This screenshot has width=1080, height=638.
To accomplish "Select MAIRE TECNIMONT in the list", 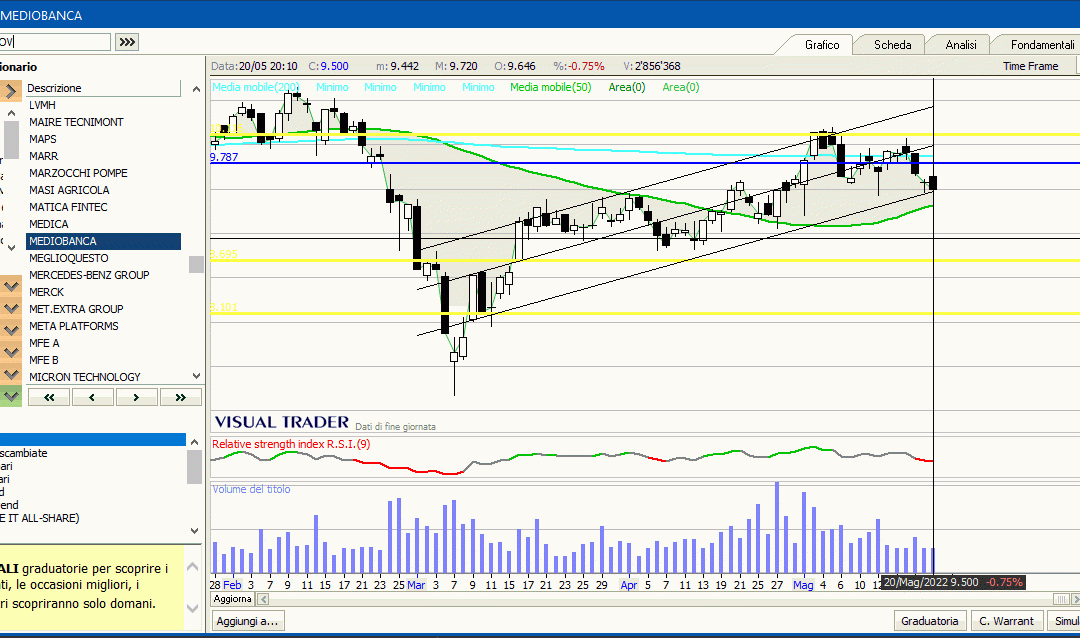I will coord(103,122).
